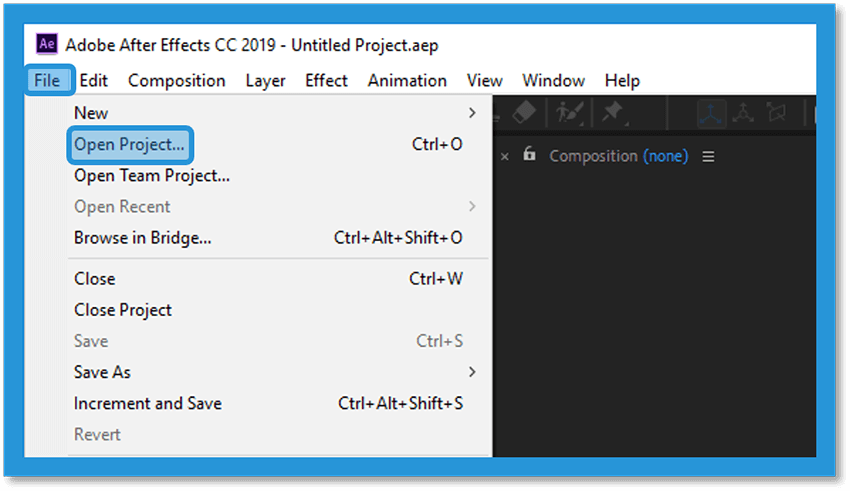Enable World Axis Mode icon
Viewport: 850px width, 491px height.
743,113
